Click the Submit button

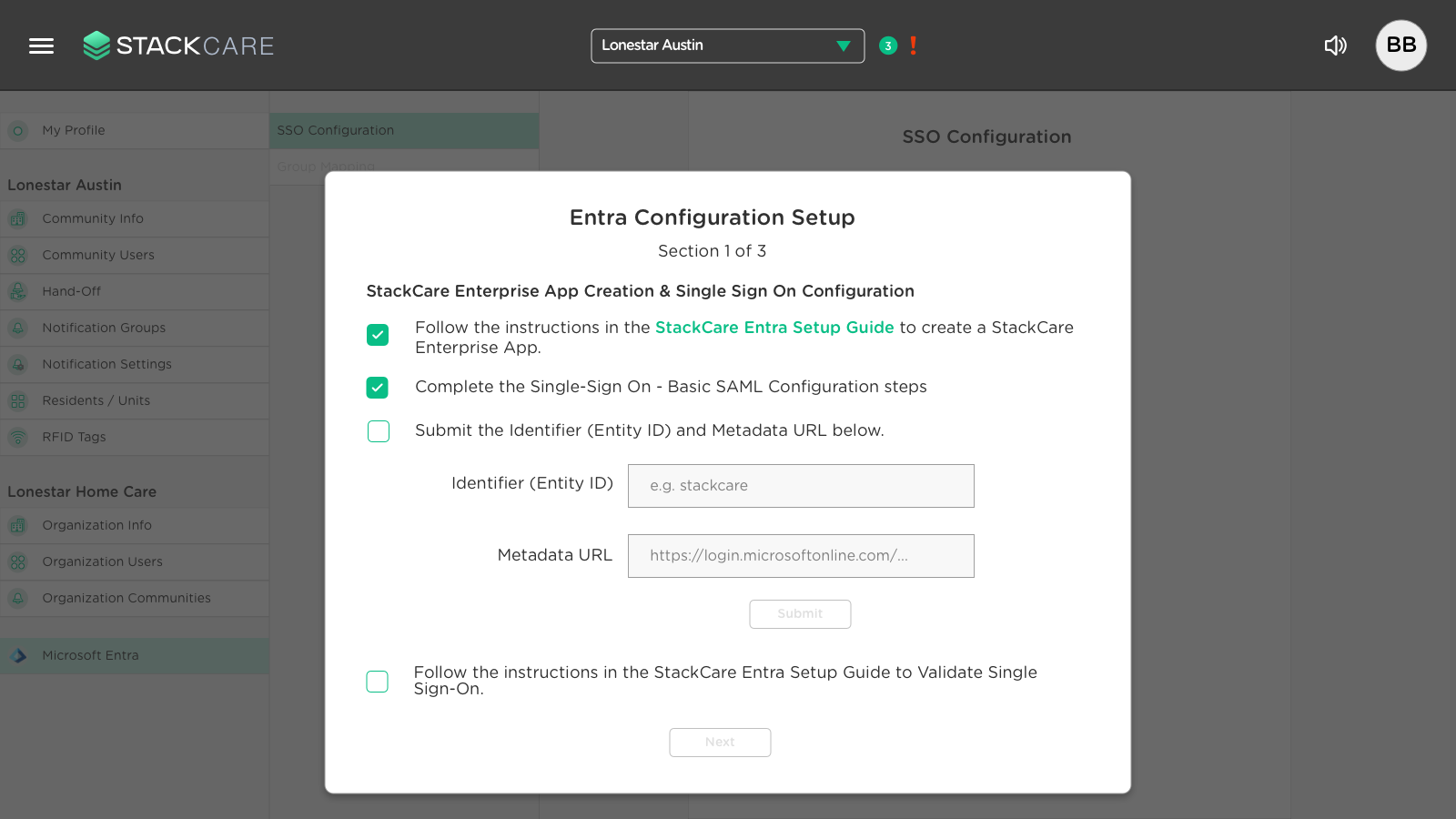coord(800,614)
